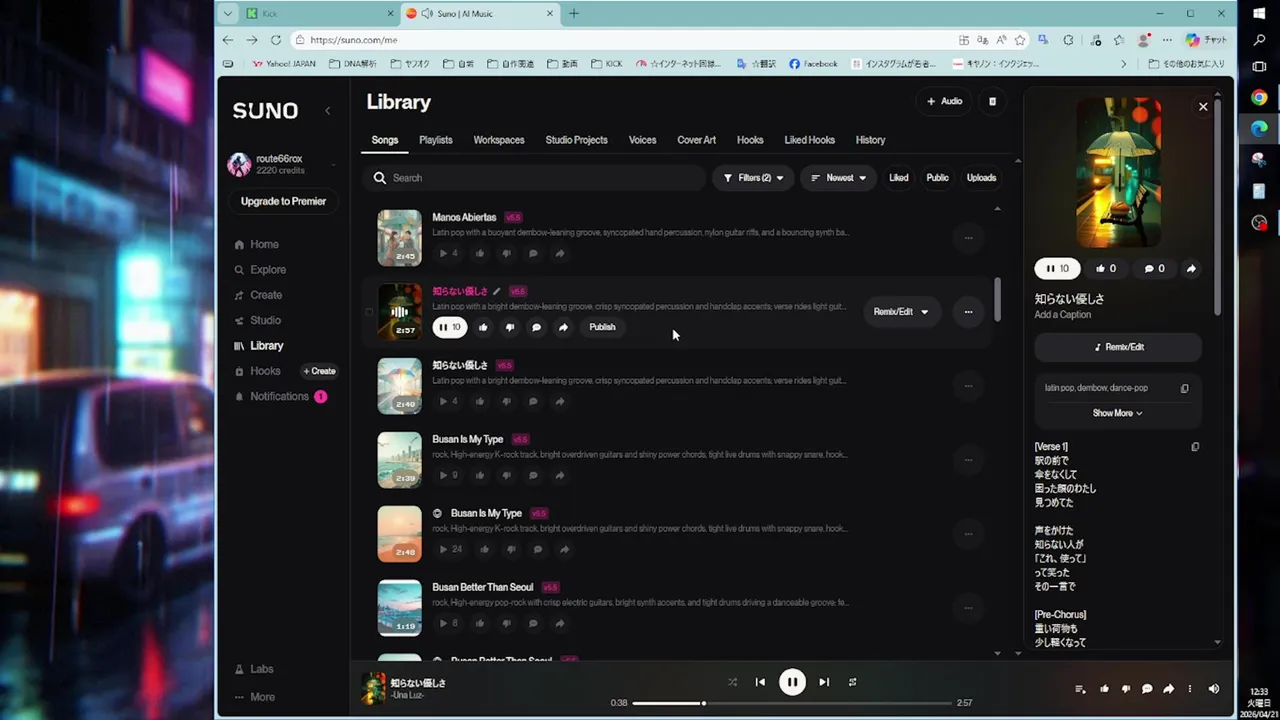Screen dimensions: 1280x720
Task: Toggle shuffle in player bar
Action: pos(732,682)
